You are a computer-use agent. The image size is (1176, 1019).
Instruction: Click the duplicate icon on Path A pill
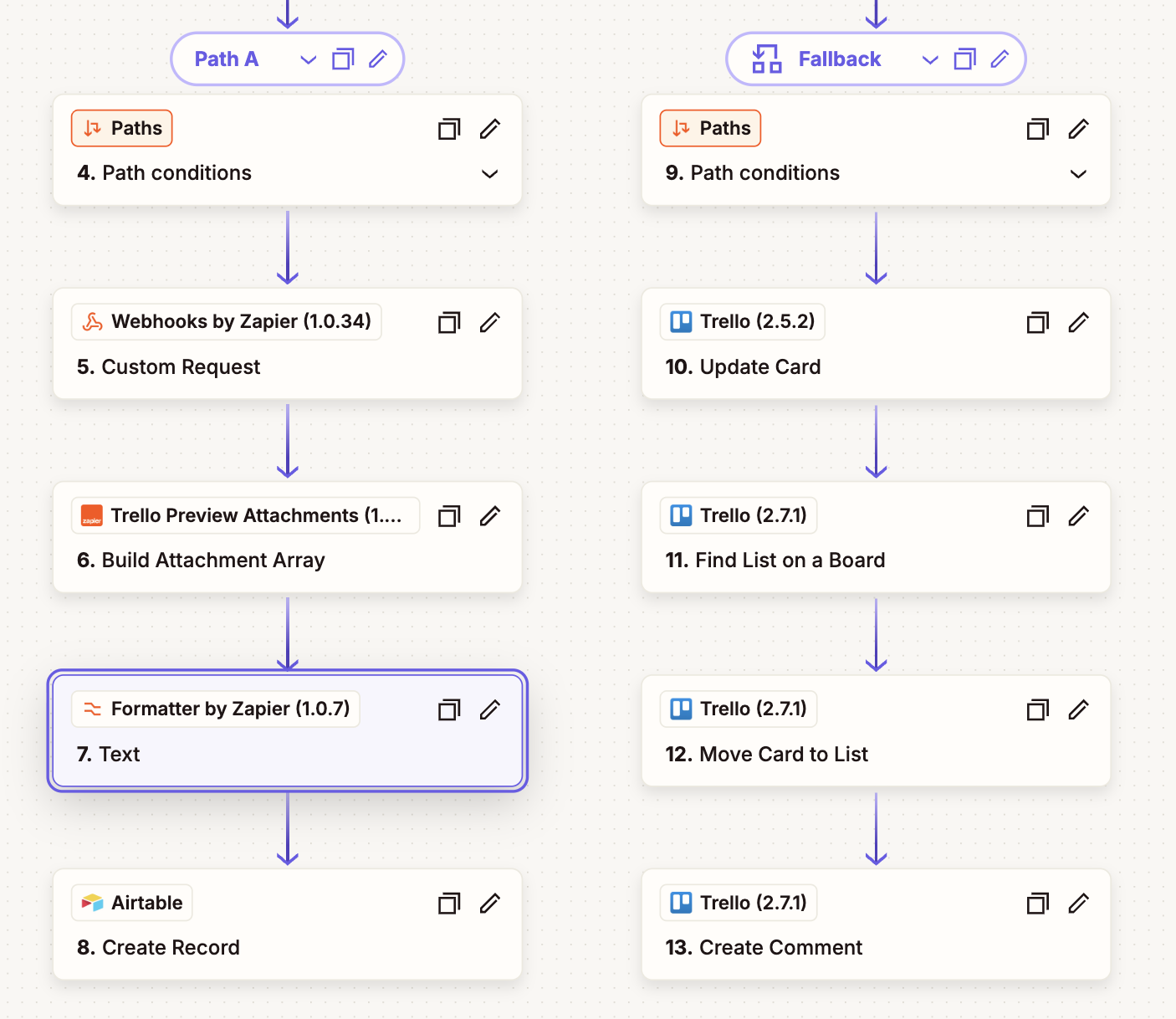click(x=343, y=59)
